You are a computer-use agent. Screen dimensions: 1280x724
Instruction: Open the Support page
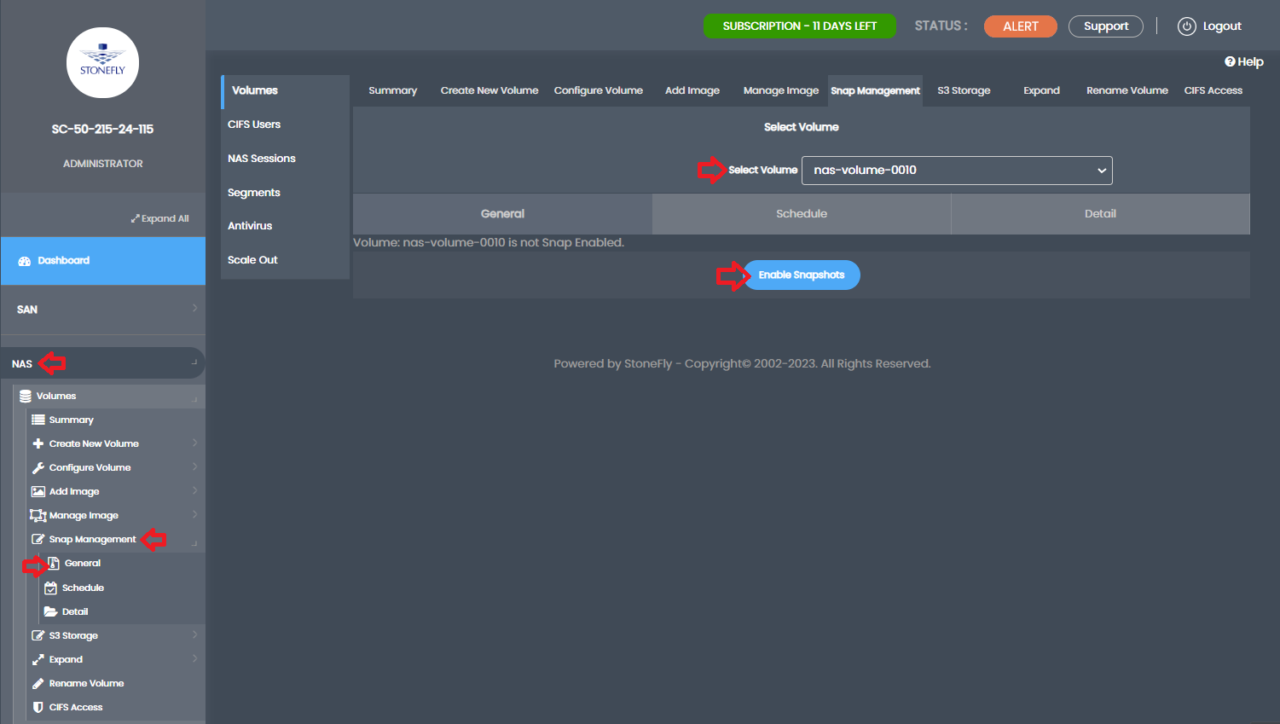[x=1105, y=26]
